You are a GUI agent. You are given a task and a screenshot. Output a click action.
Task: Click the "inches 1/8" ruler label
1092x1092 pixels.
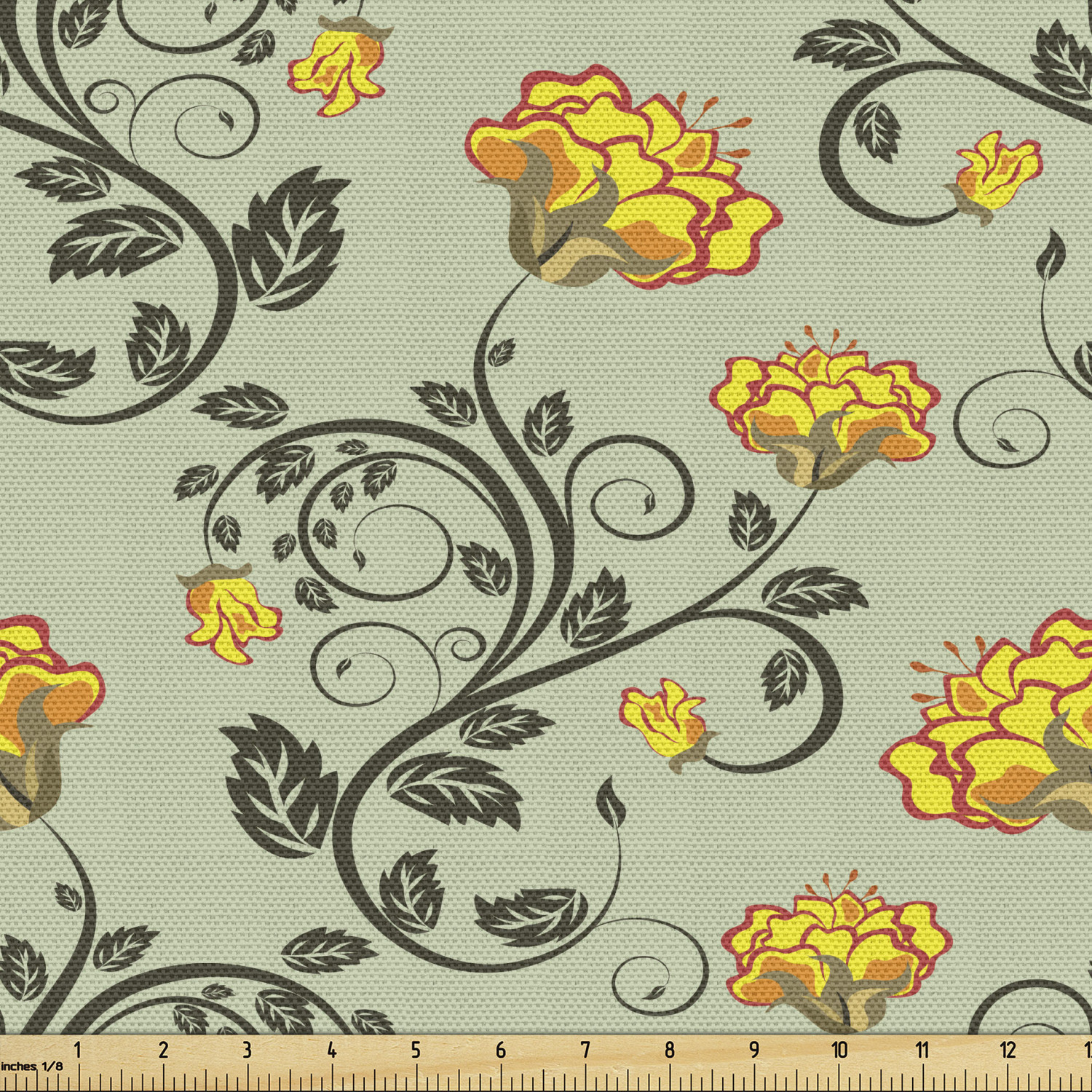pos(32,1067)
